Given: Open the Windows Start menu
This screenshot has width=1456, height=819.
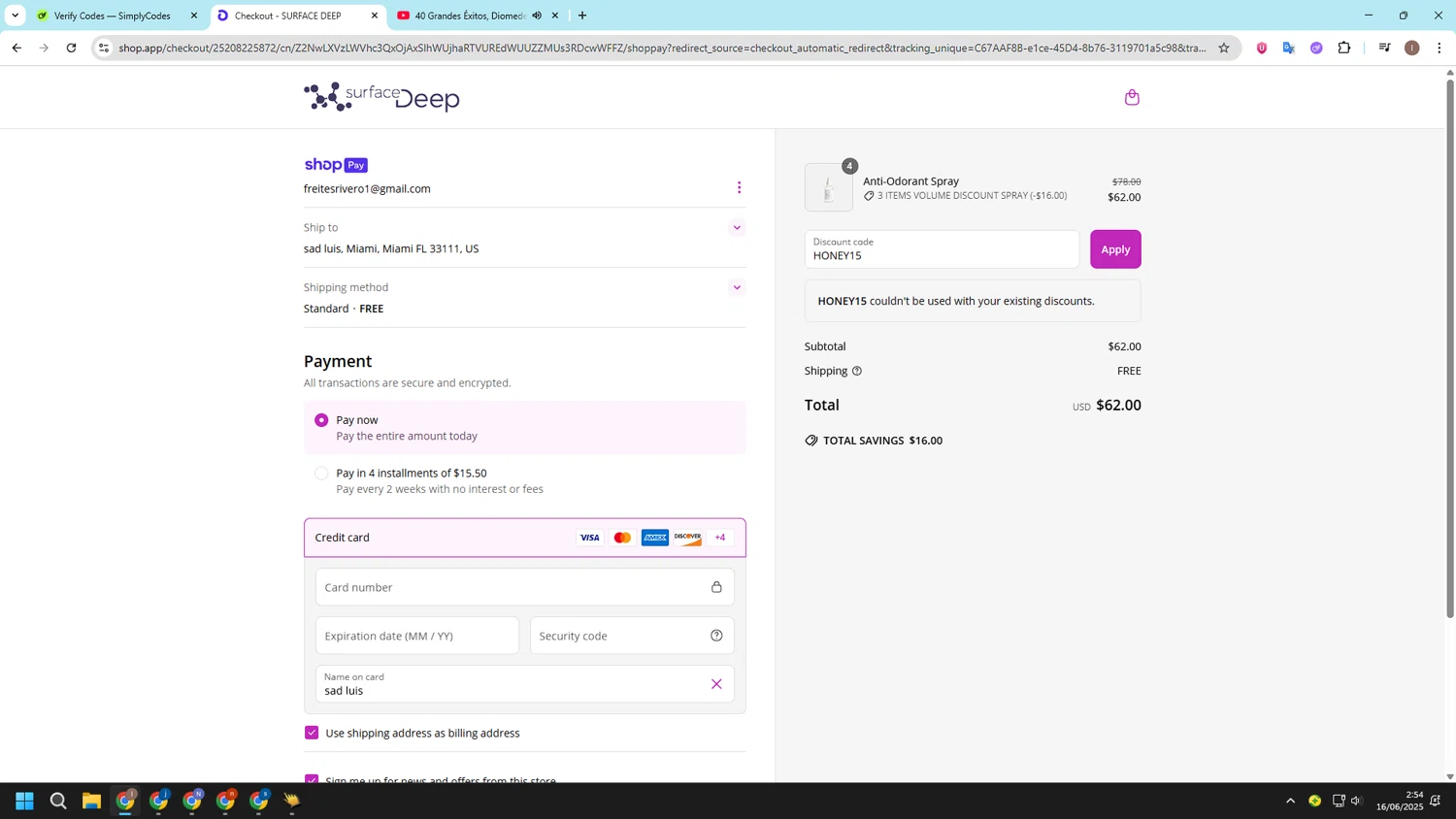Looking at the screenshot, I should [25, 801].
